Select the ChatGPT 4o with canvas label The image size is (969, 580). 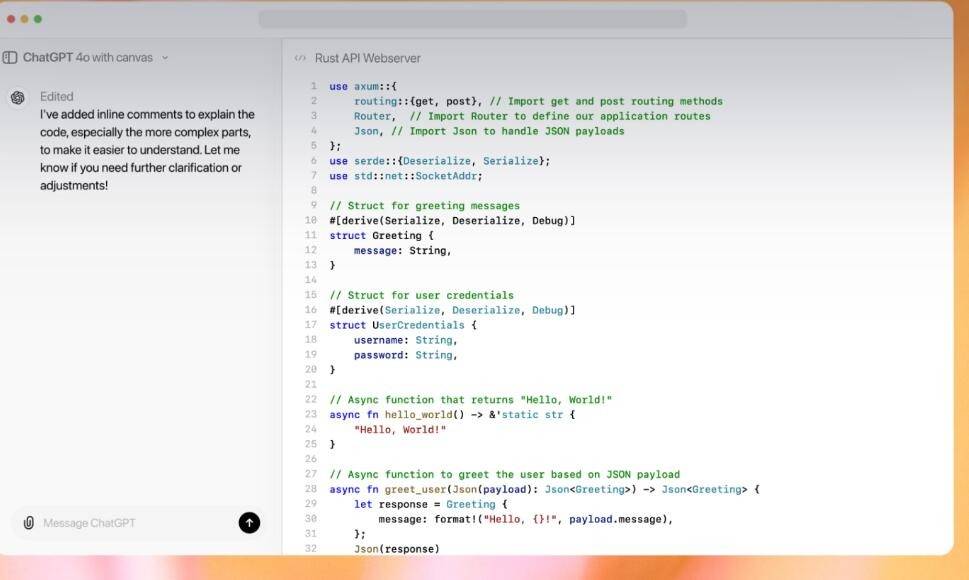pos(88,57)
